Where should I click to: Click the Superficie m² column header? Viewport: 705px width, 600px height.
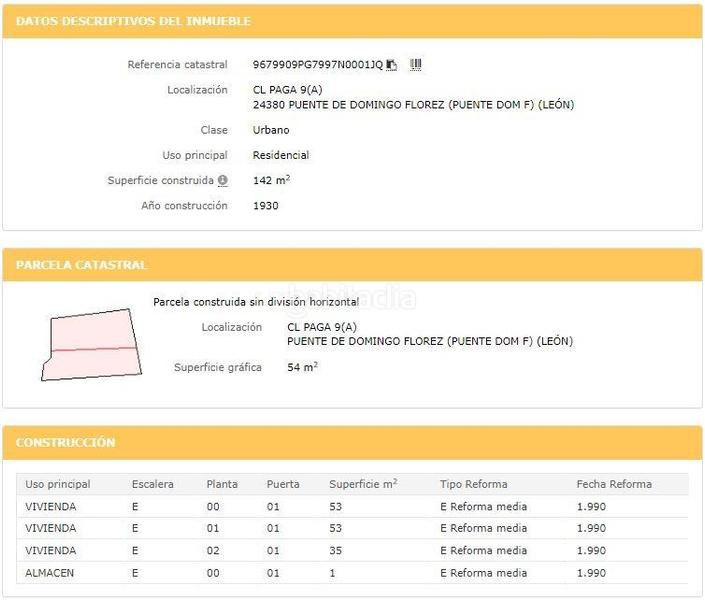click(x=363, y=484)
